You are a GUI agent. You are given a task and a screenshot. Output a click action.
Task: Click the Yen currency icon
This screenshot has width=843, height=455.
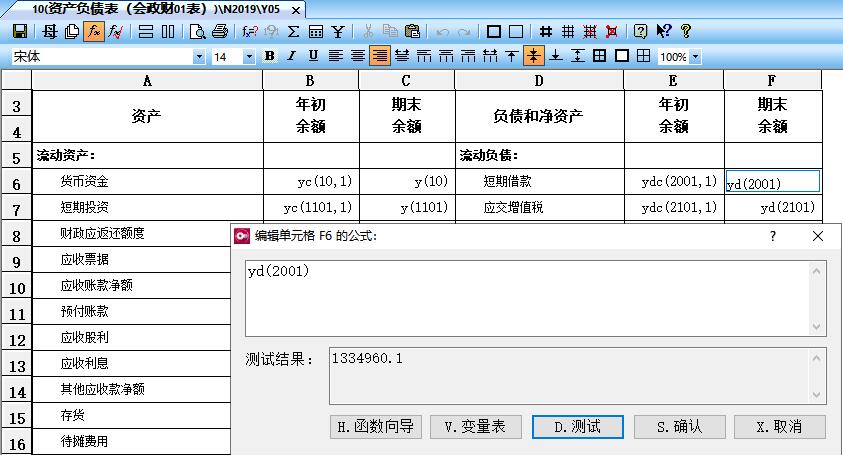[x=338, y=31]
